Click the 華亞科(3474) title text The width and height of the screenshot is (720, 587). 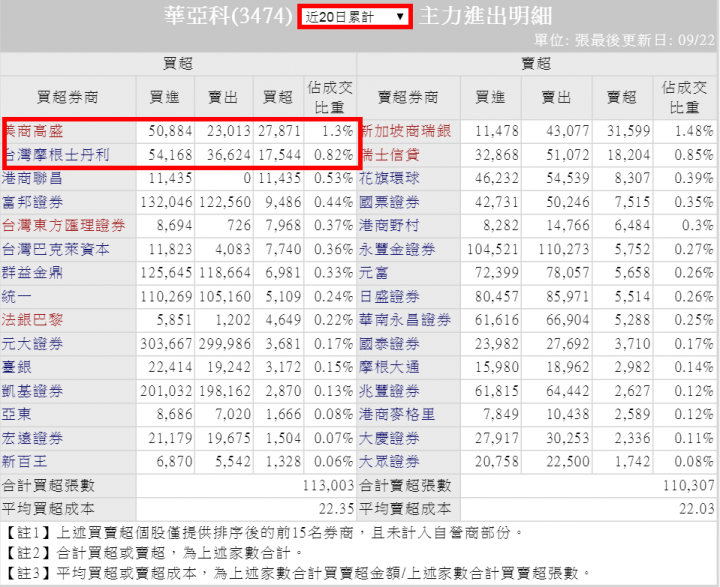(228, 16)
